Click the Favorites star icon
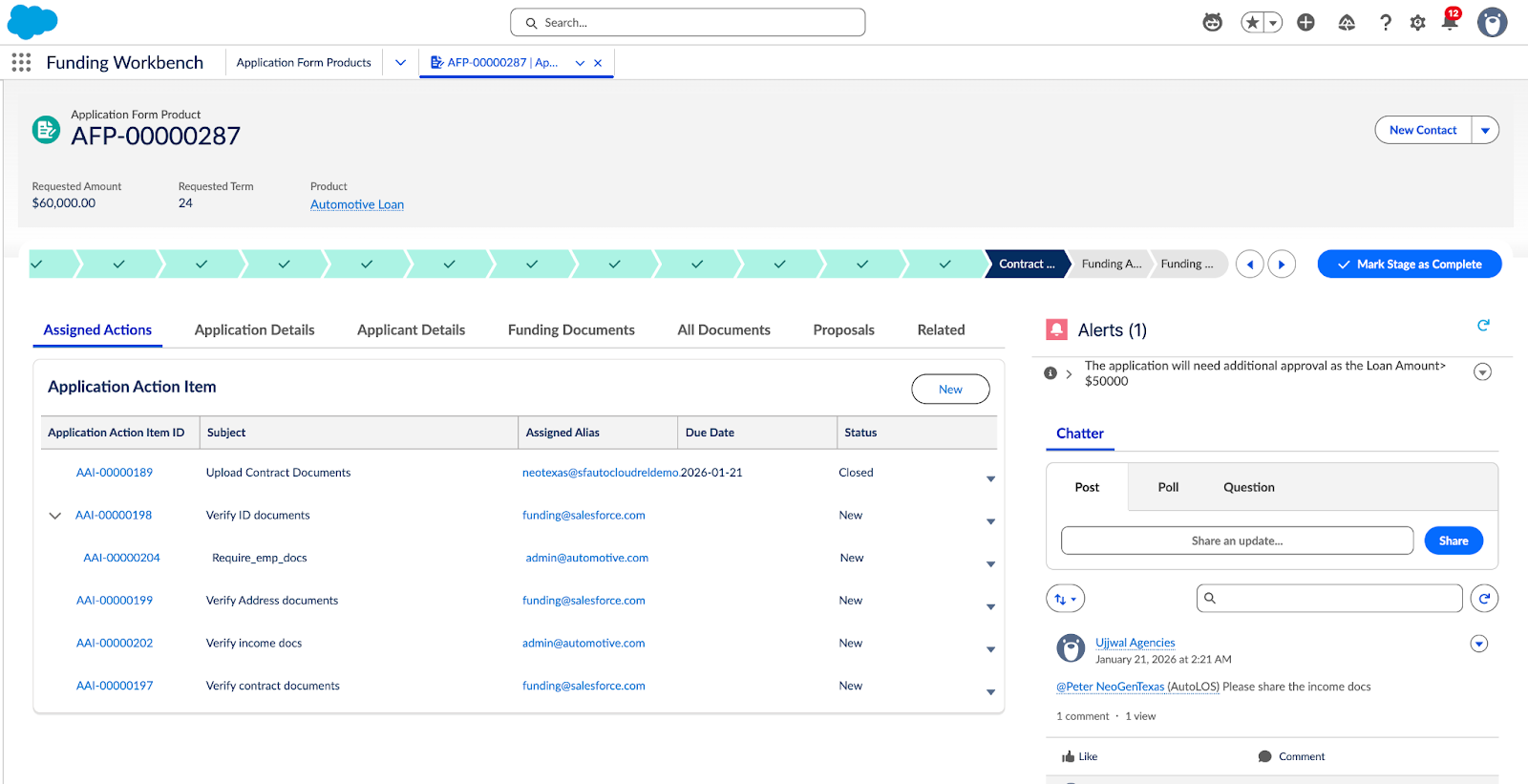This screenshot has width=1528, height=784. click(1252, 22)
